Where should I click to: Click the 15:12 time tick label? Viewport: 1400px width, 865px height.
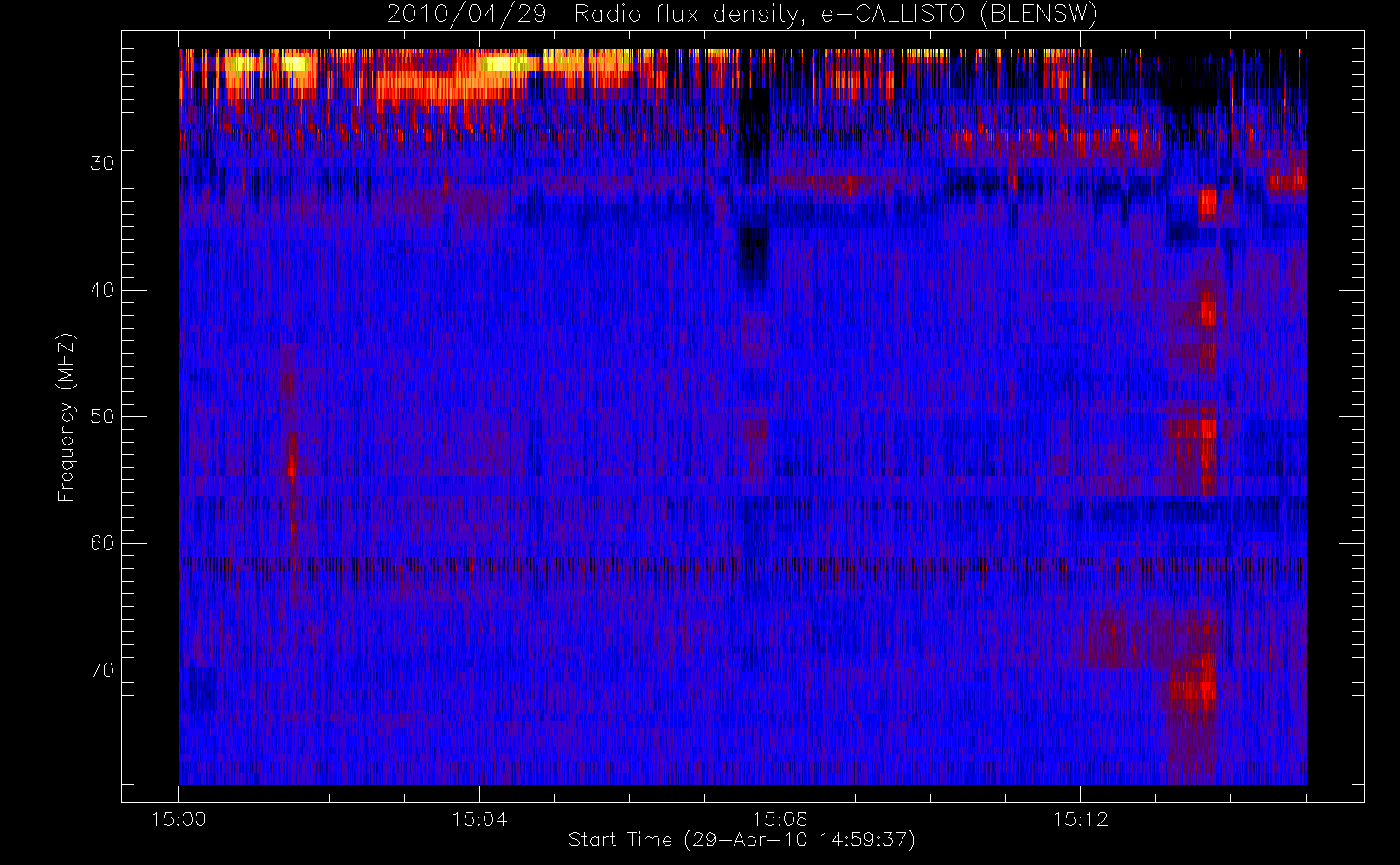point(1080,819)
